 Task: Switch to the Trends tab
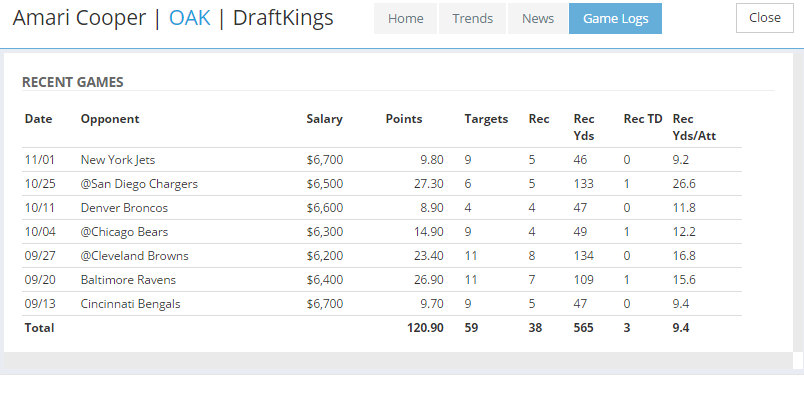pyautogui.click(x=472, y=18)
